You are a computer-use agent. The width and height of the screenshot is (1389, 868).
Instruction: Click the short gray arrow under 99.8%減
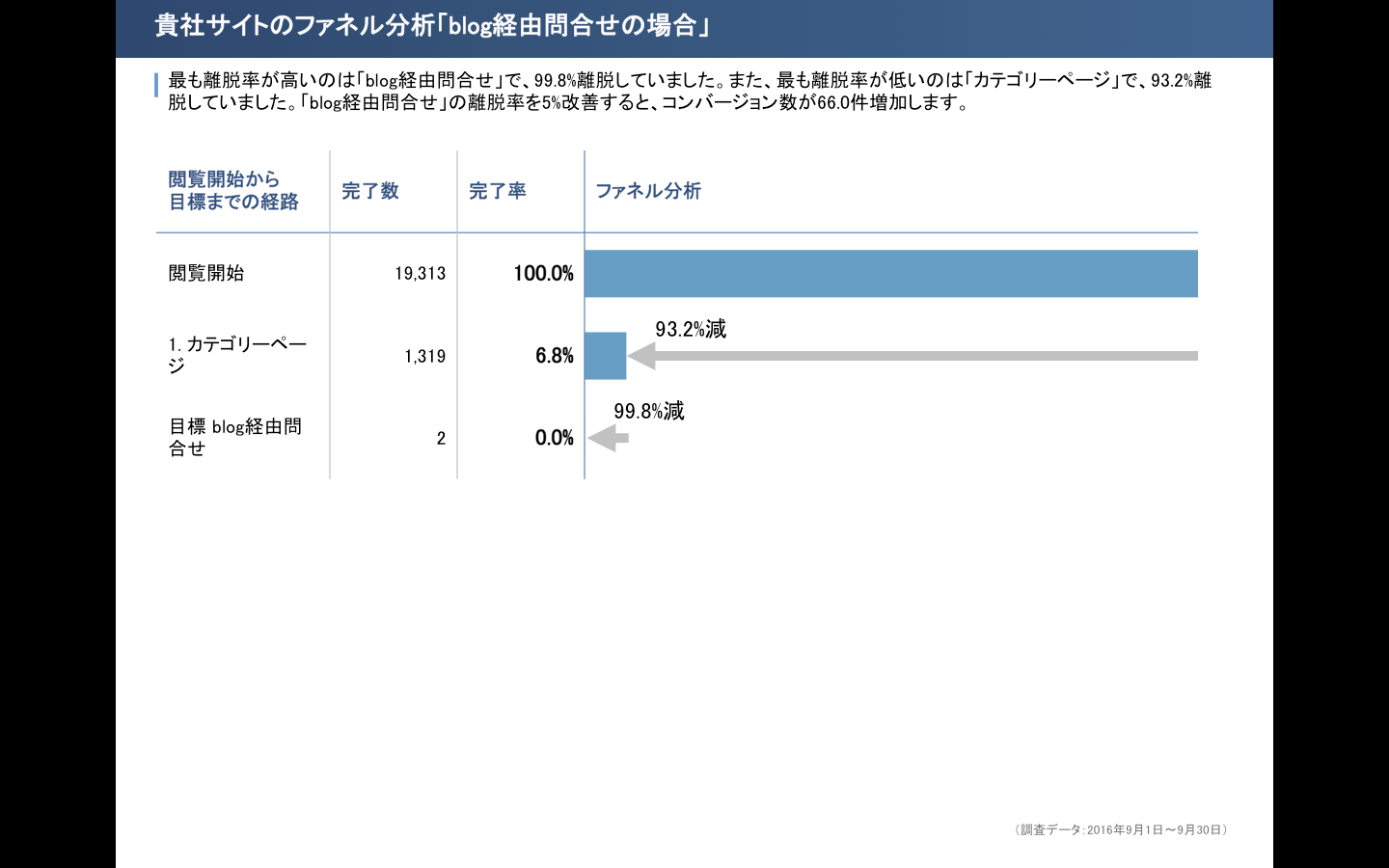click(x=609, y=438)
